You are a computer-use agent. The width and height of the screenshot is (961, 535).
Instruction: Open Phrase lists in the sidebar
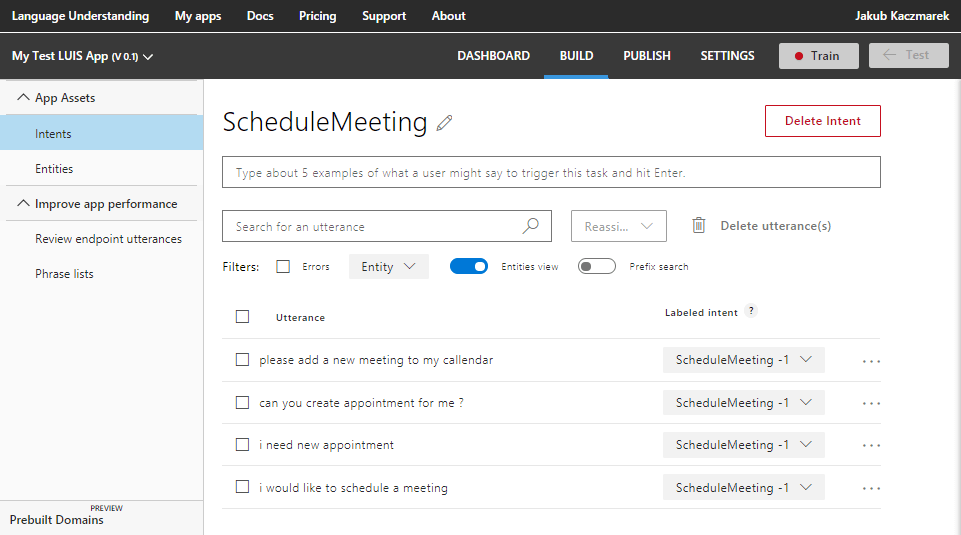click(64, 274)
